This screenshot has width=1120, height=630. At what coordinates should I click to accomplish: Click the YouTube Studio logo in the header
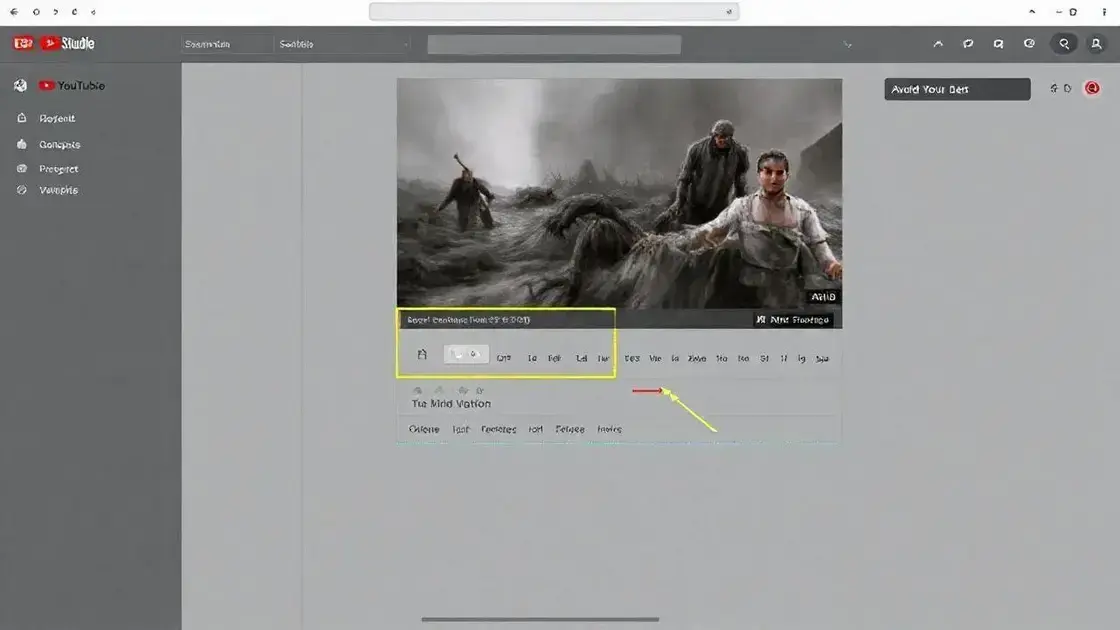(x=54, y=44)
